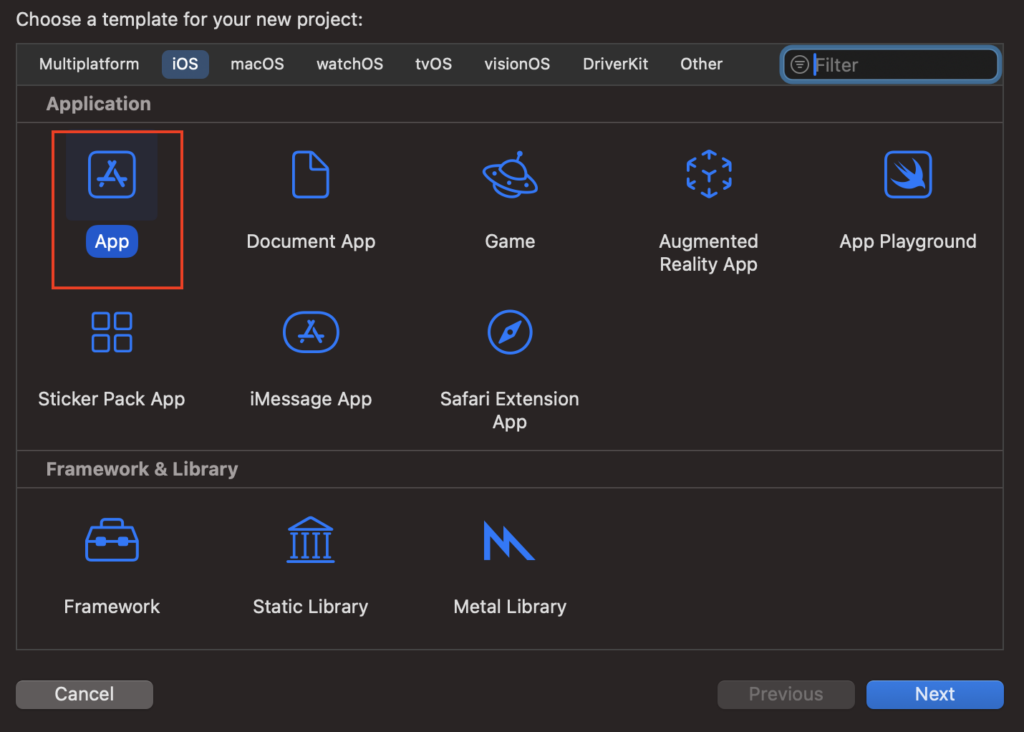Pick the Metal Library template icon

pos(509,541)
